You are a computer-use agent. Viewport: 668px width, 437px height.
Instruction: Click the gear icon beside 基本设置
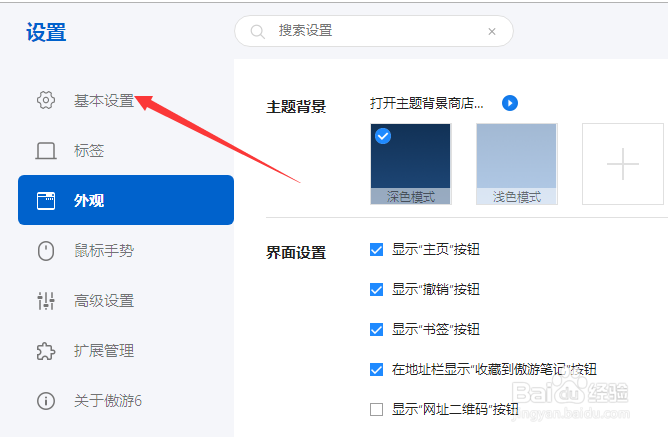[x=45, y=101]
